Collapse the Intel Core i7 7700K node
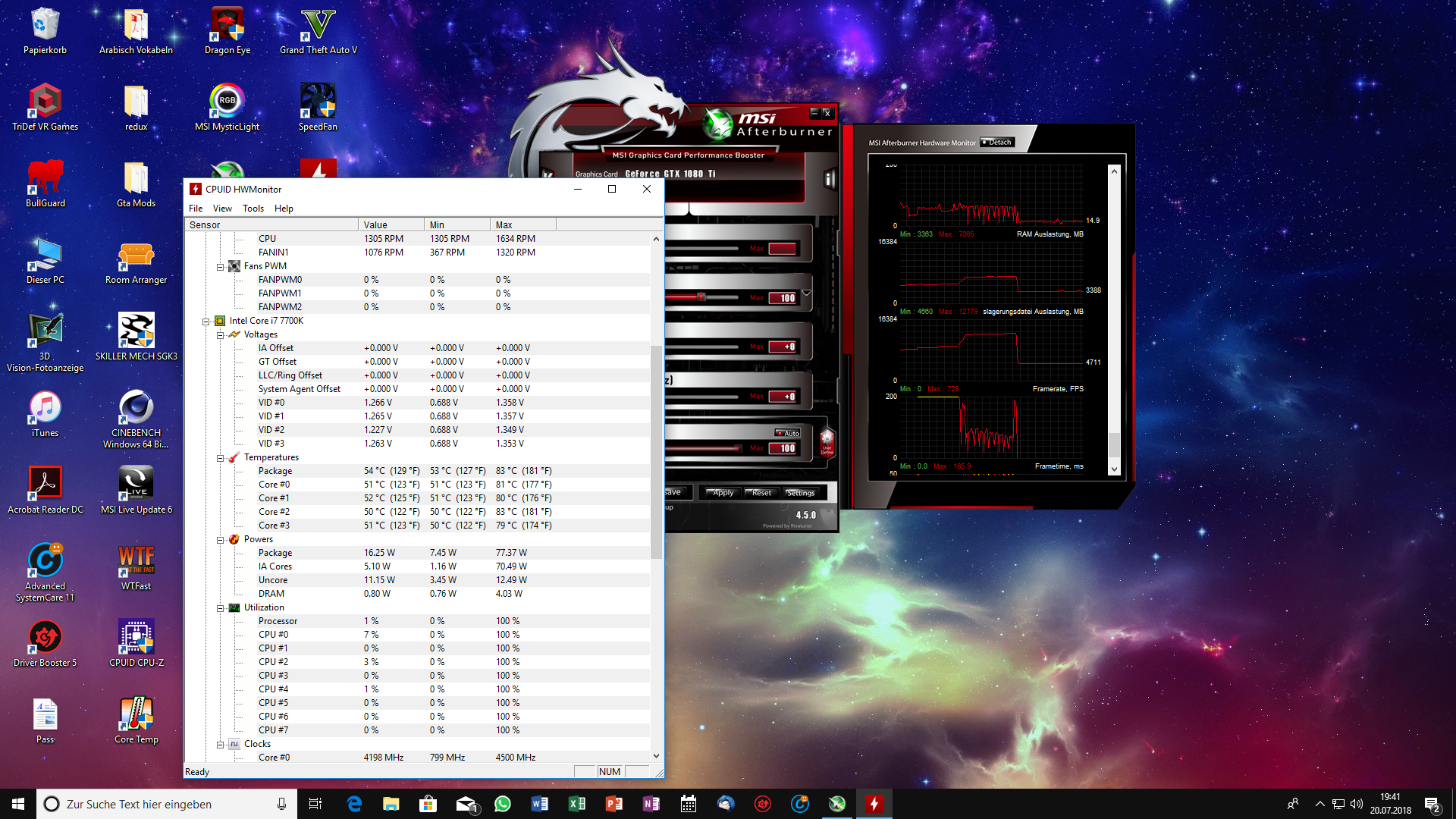Viewport: 1456px width, 819px height. coord(206,322)
